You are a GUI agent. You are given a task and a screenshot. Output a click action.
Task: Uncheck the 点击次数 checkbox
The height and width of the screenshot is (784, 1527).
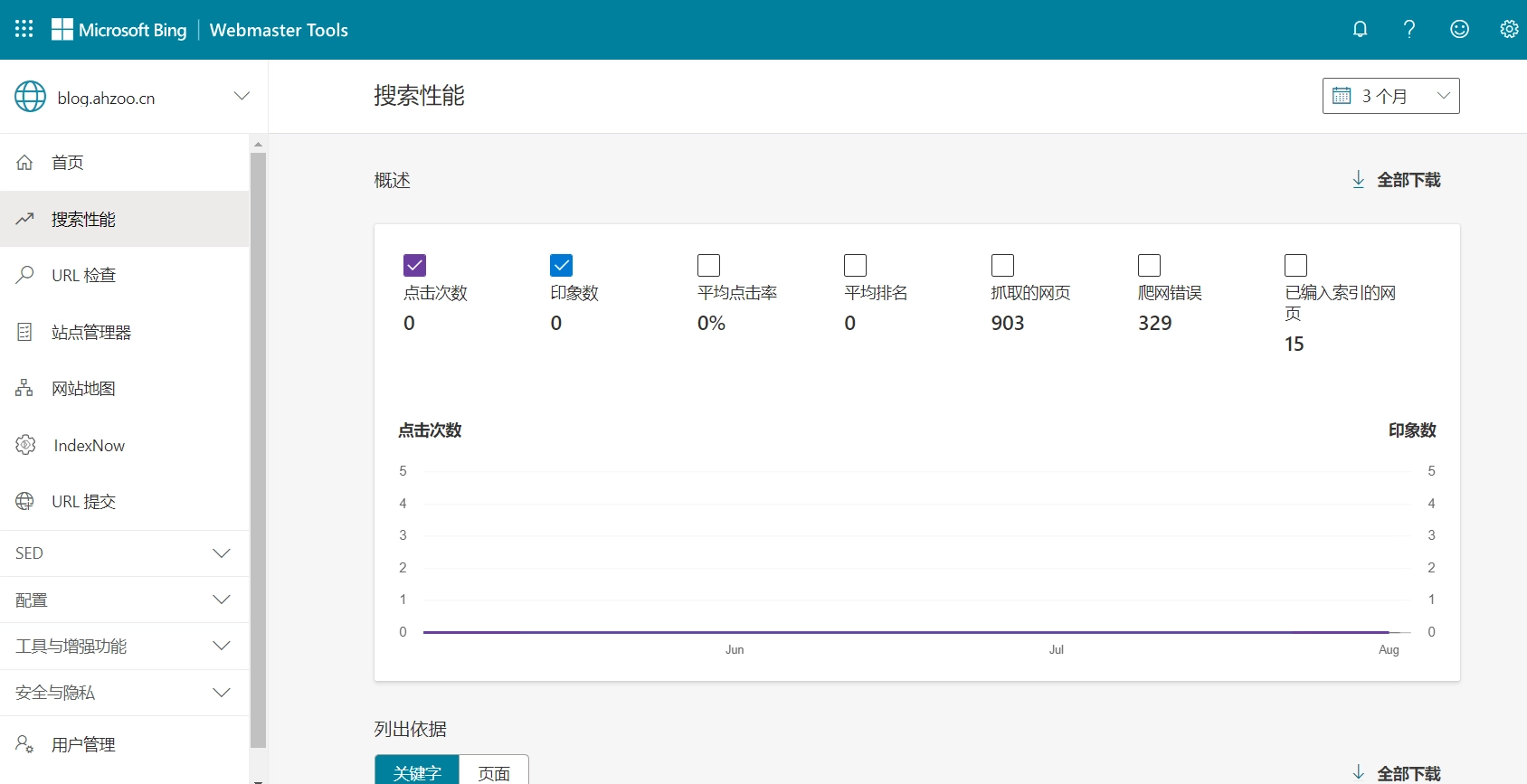414,265
